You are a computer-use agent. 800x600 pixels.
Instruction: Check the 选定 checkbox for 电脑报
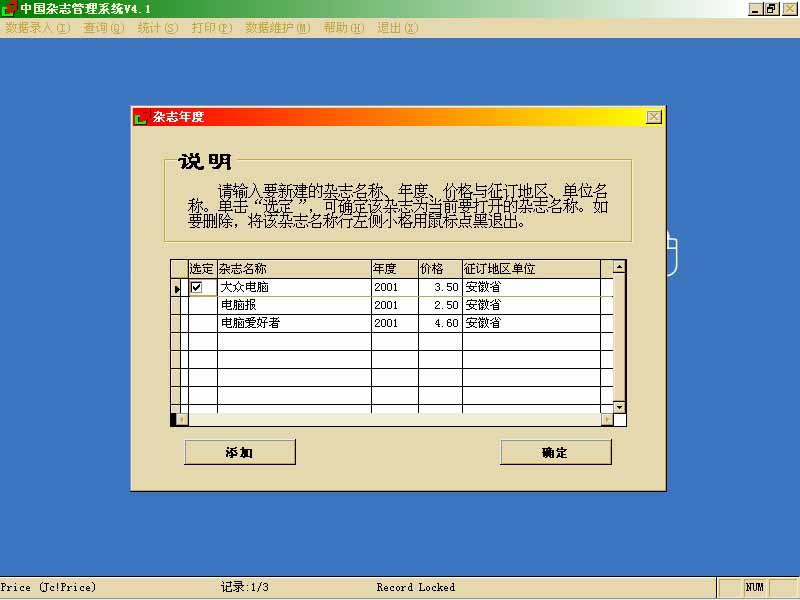pos(194,305)
